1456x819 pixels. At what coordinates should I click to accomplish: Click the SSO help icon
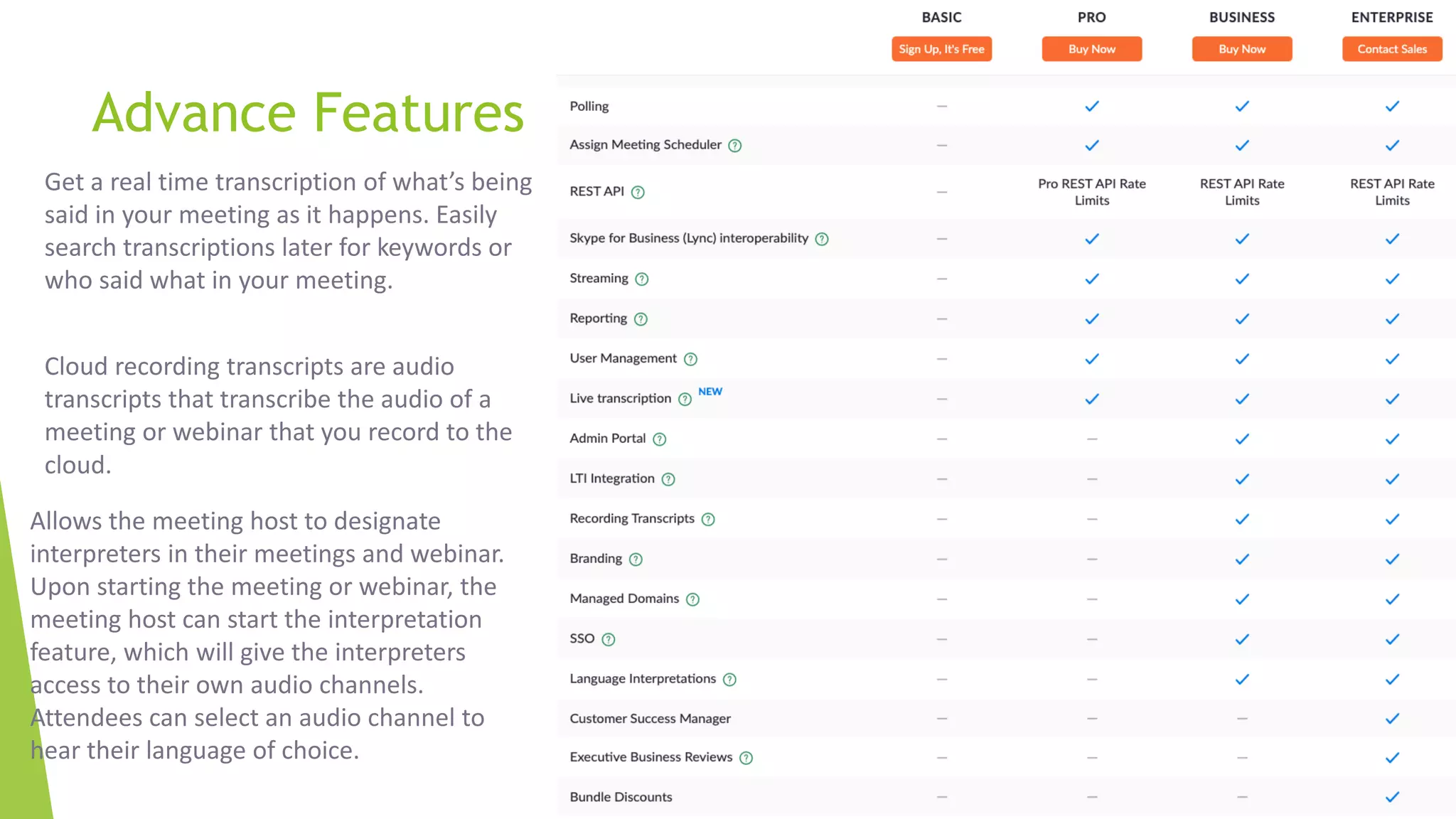tap(609, 639)
